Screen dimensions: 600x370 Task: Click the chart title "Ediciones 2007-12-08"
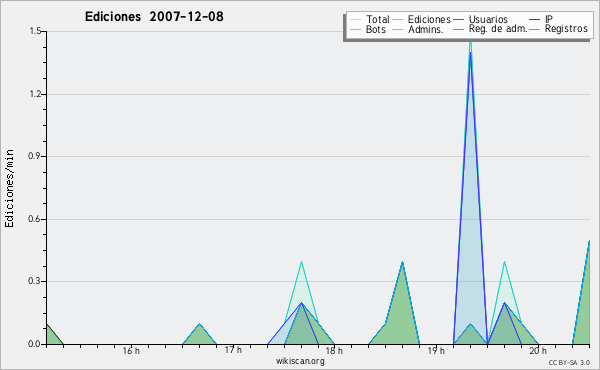click(154, 17)
